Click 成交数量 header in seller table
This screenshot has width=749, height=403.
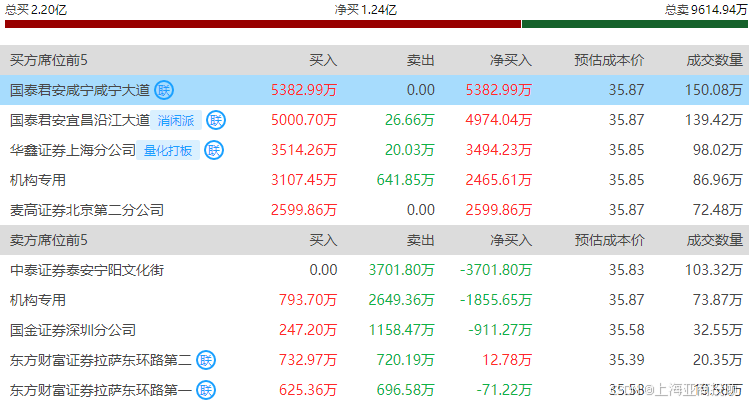(x=715, y=240)
